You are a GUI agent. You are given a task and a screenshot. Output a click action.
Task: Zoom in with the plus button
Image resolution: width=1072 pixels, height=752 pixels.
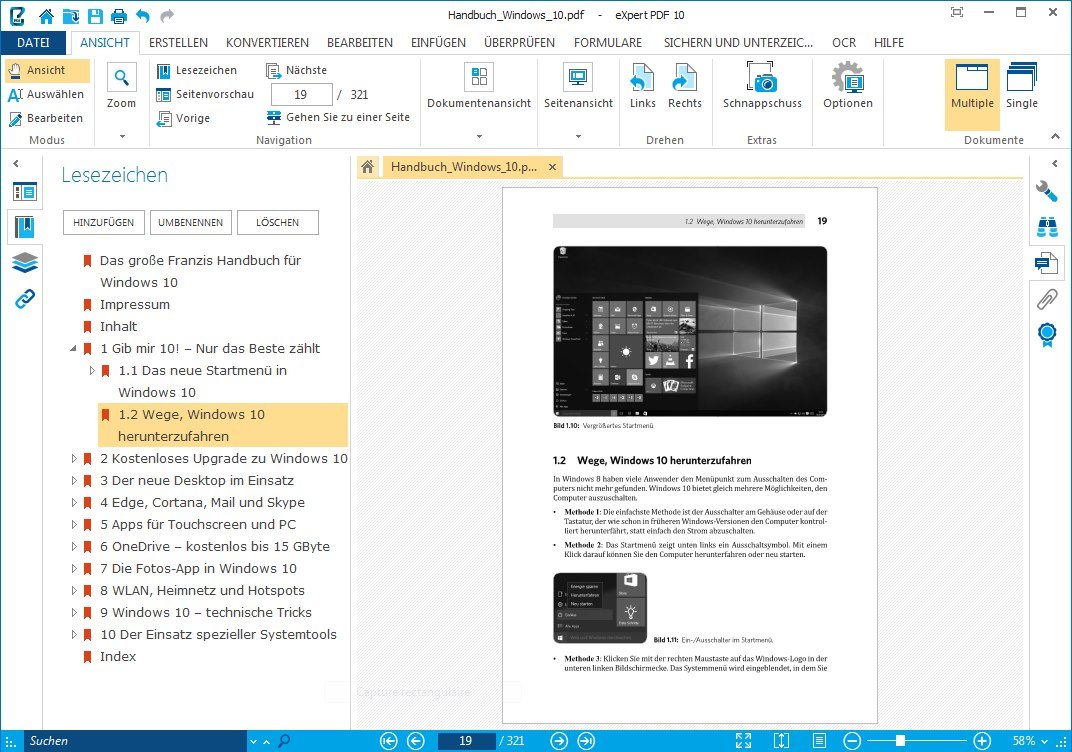coord(982,740)
